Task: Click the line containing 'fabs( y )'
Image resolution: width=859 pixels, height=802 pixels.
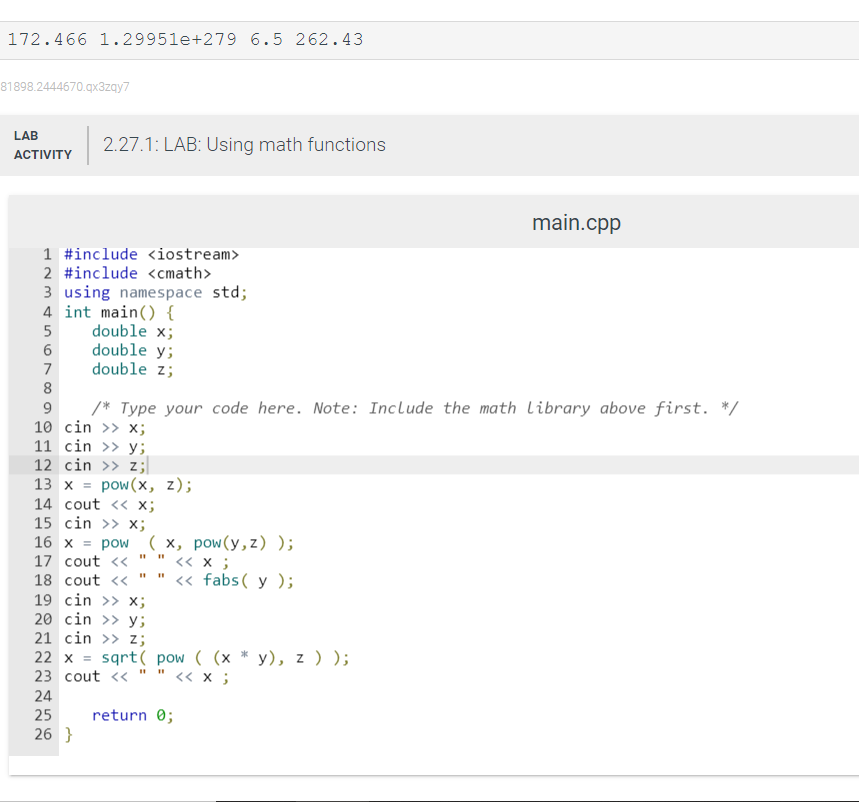Action: (x=179, y=581)
